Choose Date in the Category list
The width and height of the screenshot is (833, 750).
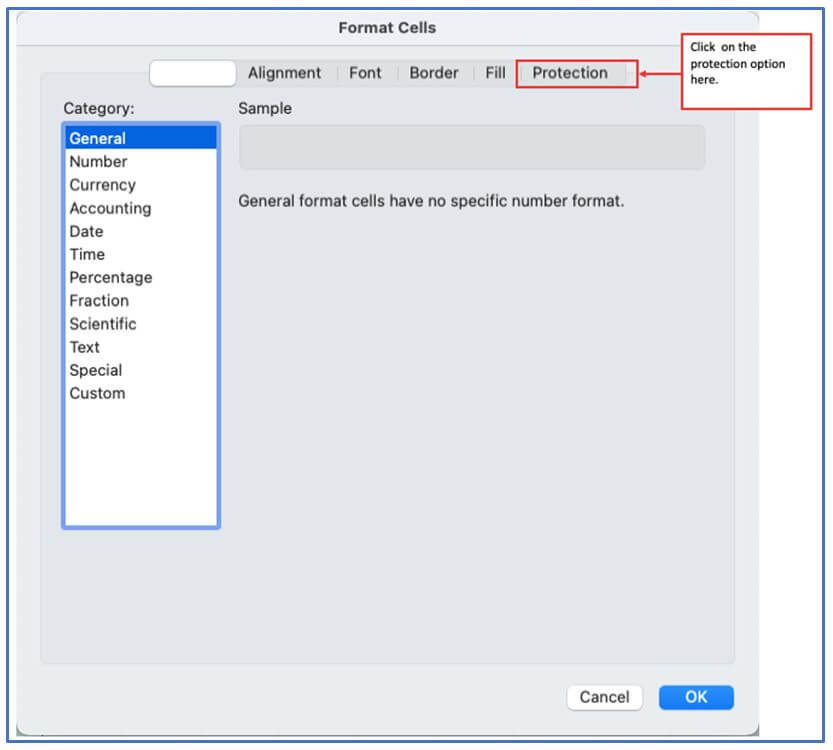[x=141, y=231]
